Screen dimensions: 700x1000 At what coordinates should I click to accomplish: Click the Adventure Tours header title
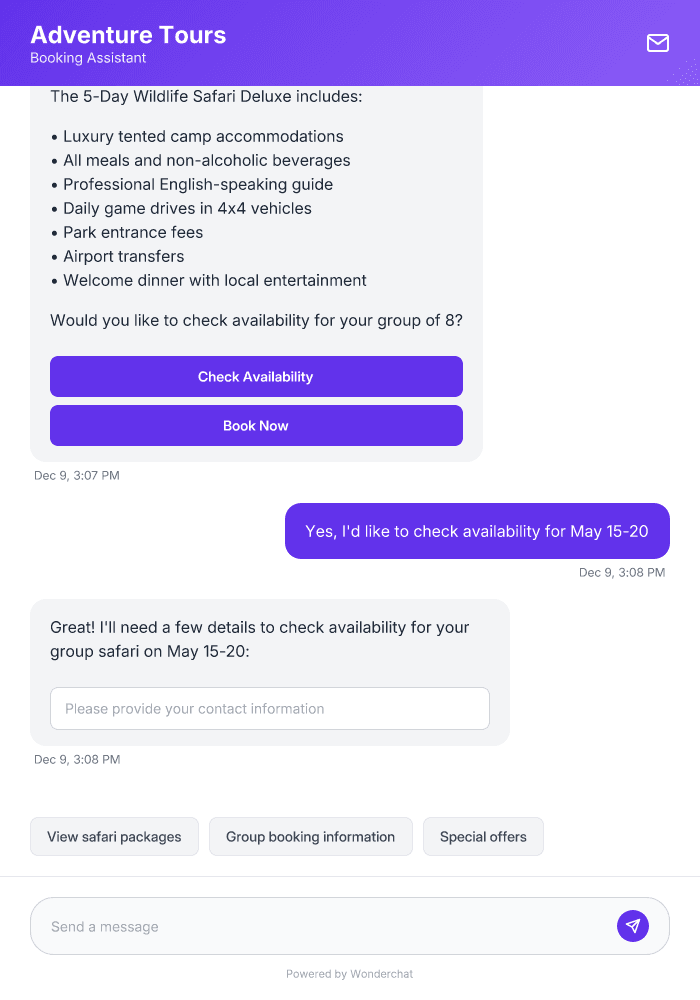point(129,34)
